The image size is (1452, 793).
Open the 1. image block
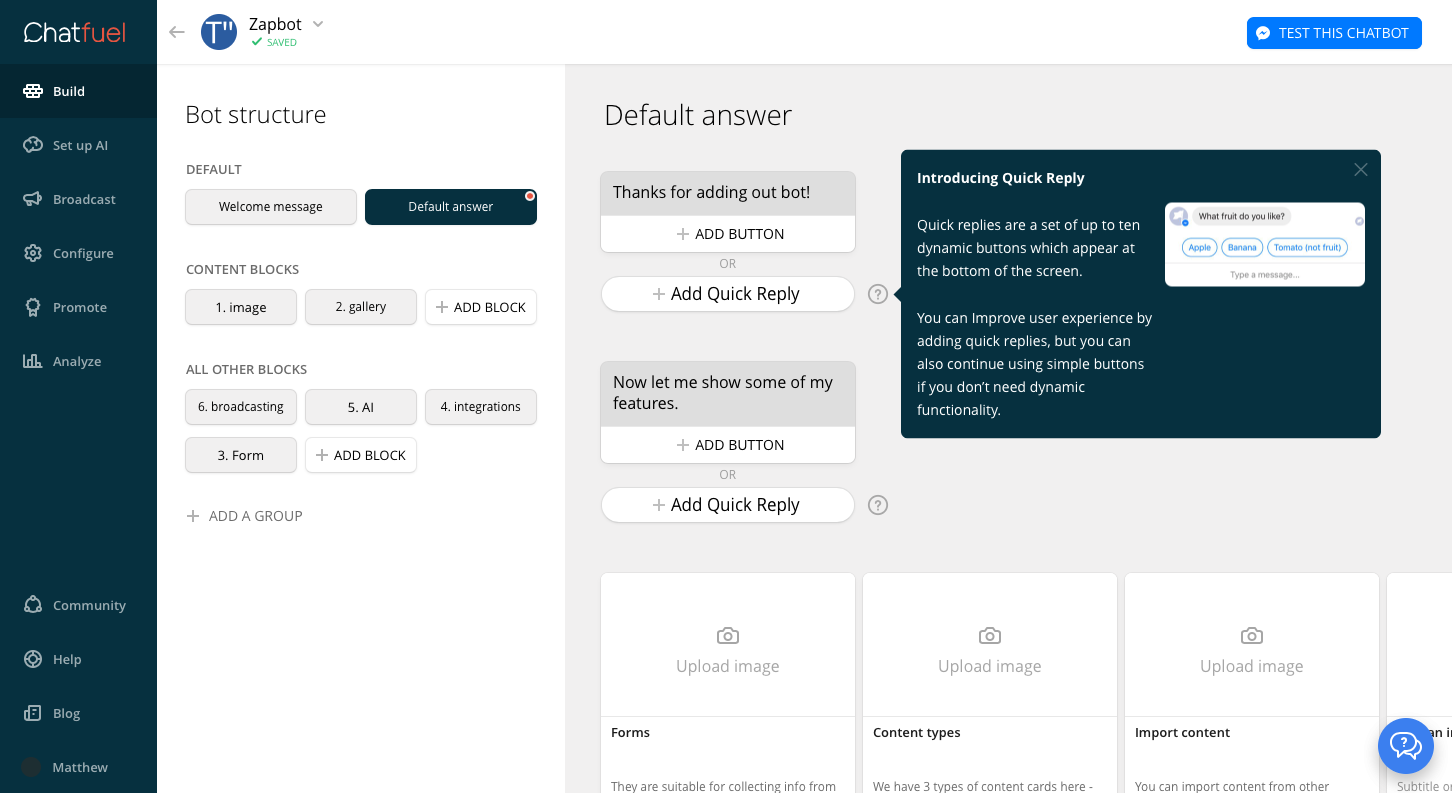pyautogui.click(x=241, y=307)
